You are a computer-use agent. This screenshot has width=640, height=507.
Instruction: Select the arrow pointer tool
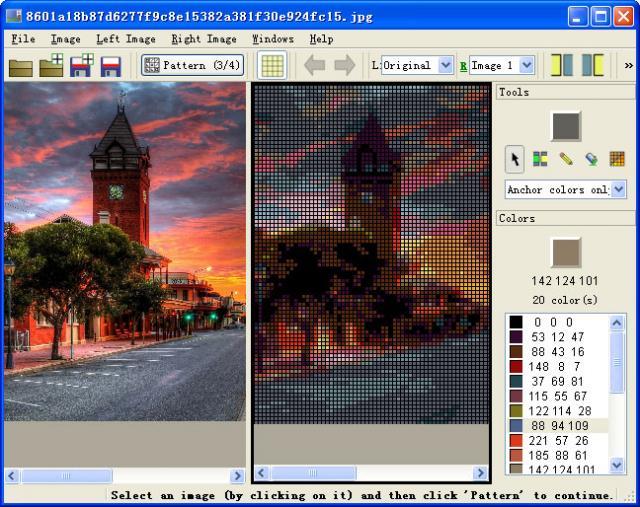[515, 159]
